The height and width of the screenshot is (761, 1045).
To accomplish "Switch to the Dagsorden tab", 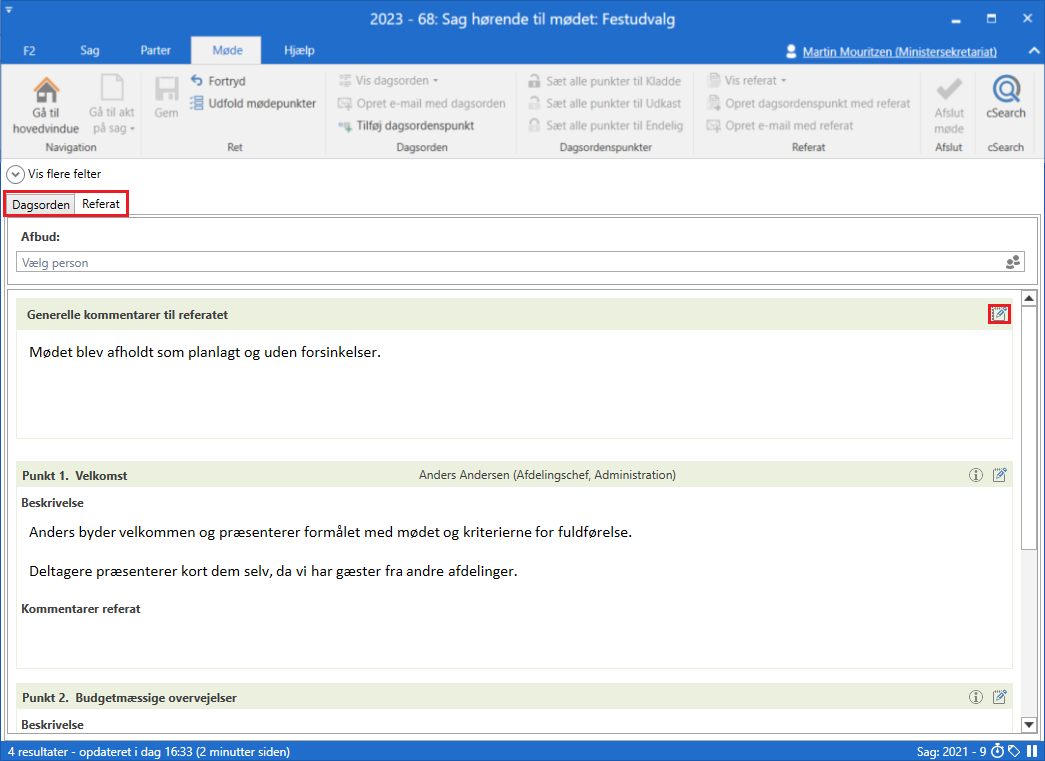I will coord(41,205).
